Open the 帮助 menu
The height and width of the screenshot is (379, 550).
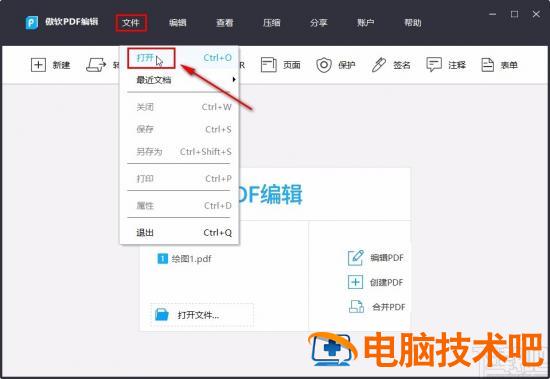coord(412,23)
